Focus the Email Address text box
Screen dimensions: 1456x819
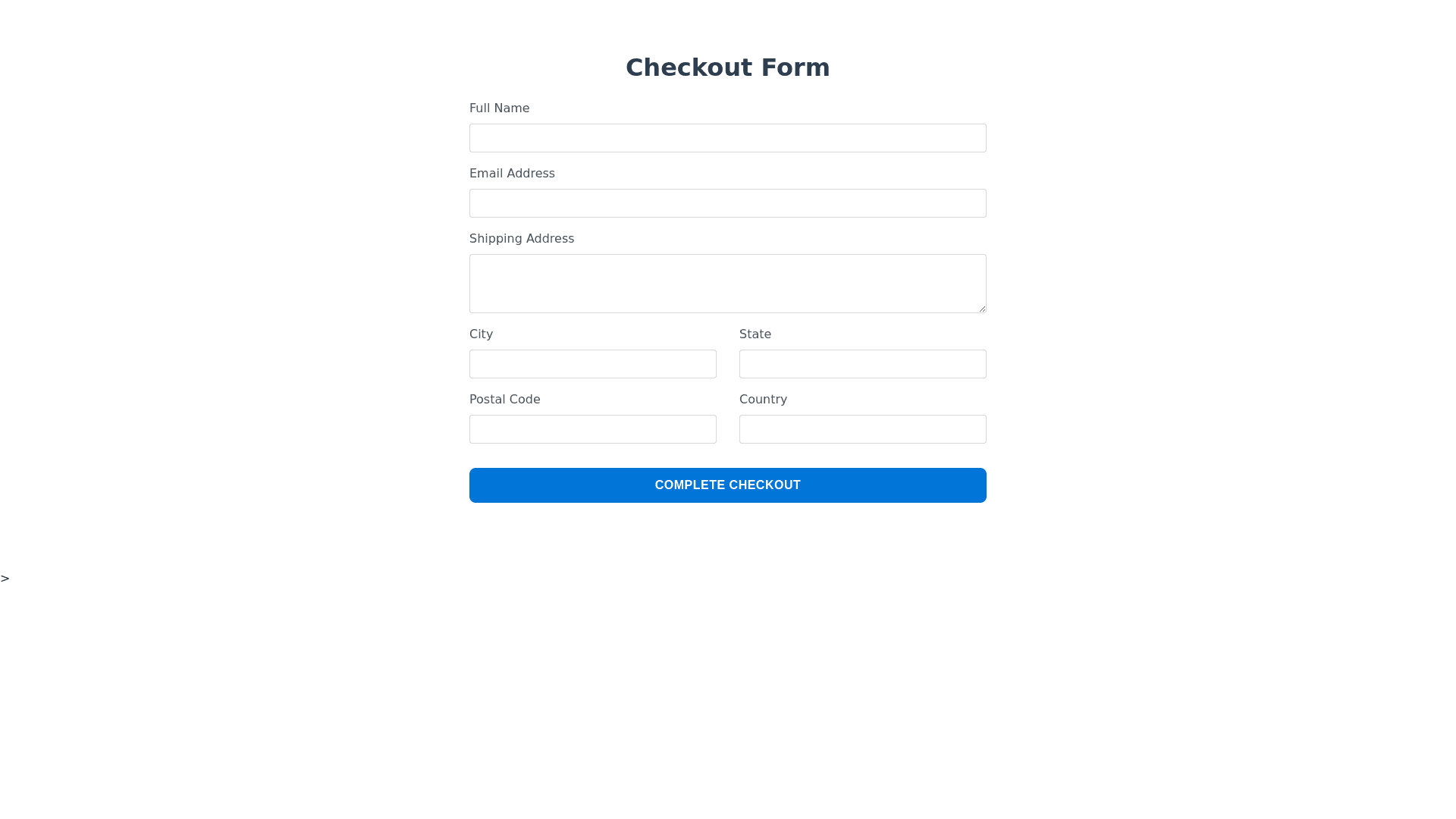(728, 203)
